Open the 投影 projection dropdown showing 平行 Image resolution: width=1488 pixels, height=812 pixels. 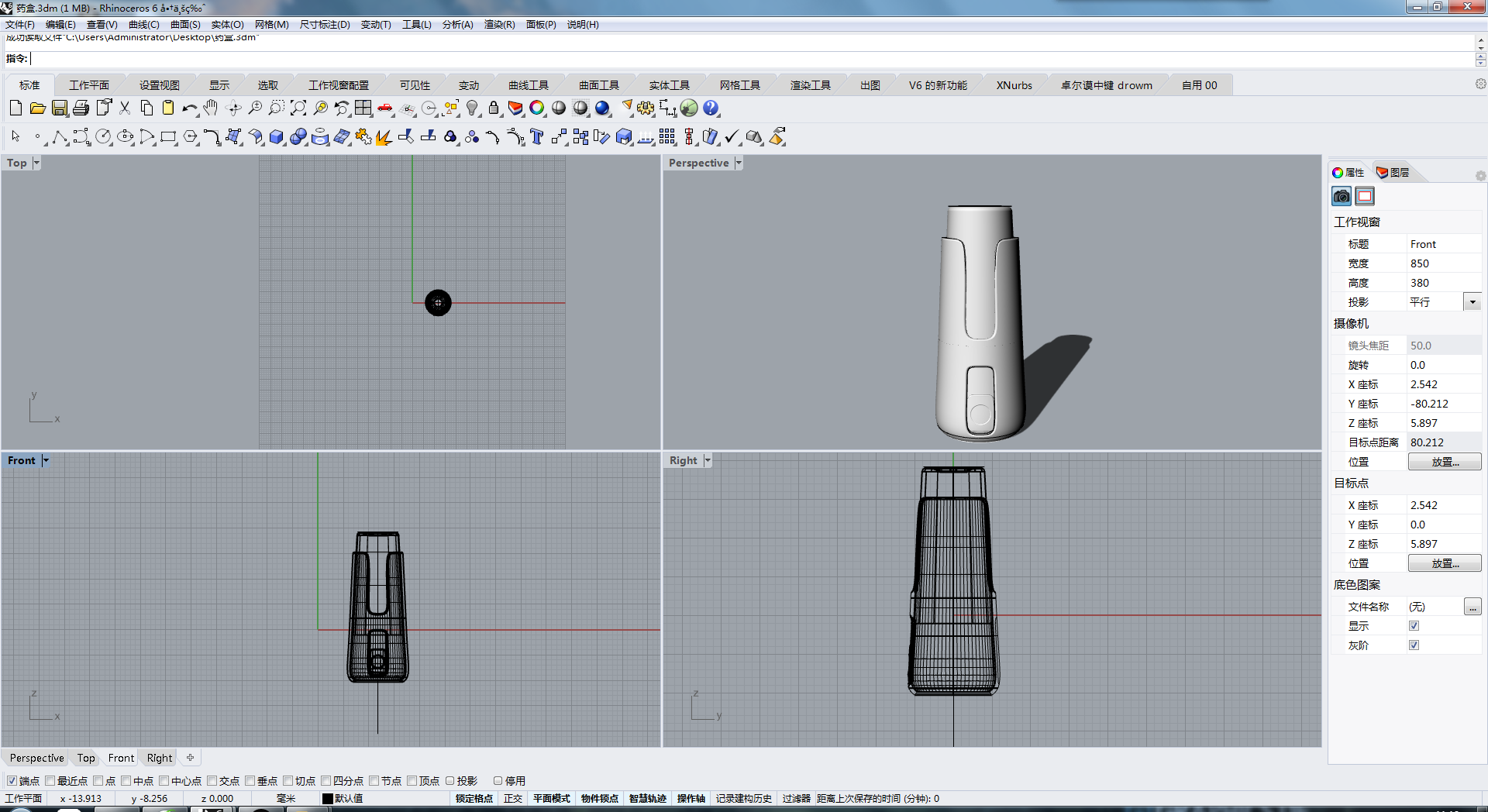click(x=1472, y=301)
